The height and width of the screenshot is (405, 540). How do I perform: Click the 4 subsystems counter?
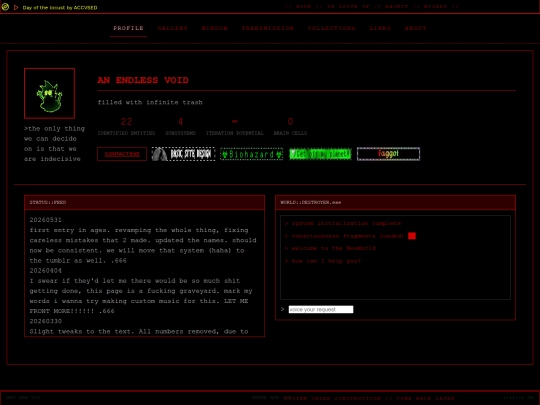click(180, 126)
